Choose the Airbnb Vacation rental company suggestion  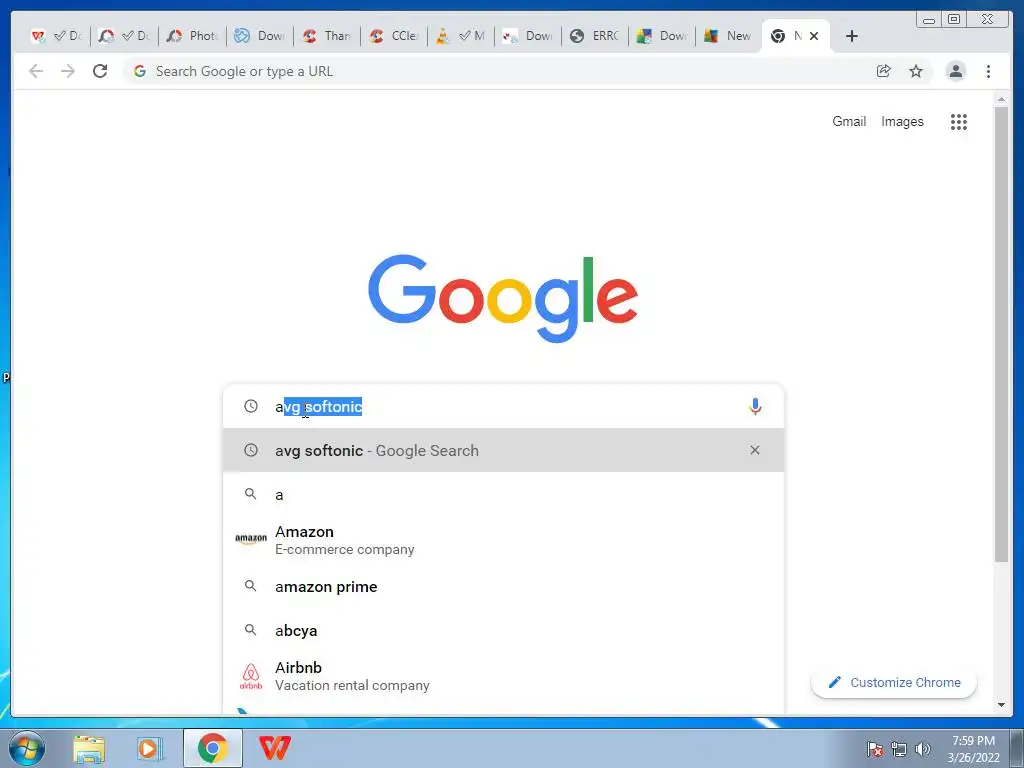503,676
